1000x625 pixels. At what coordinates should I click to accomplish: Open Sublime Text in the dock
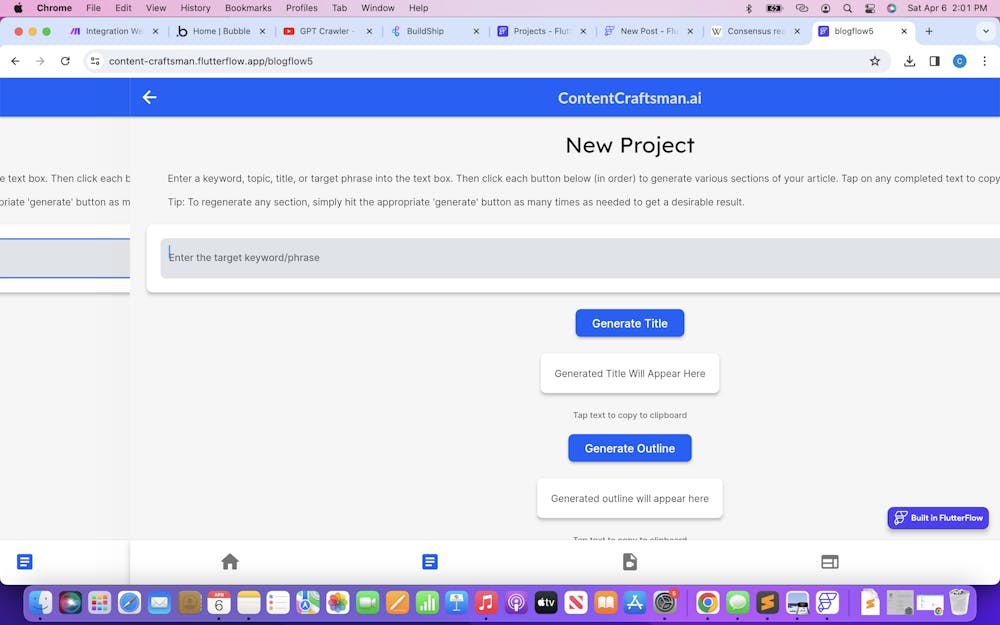tap(767, 602)
